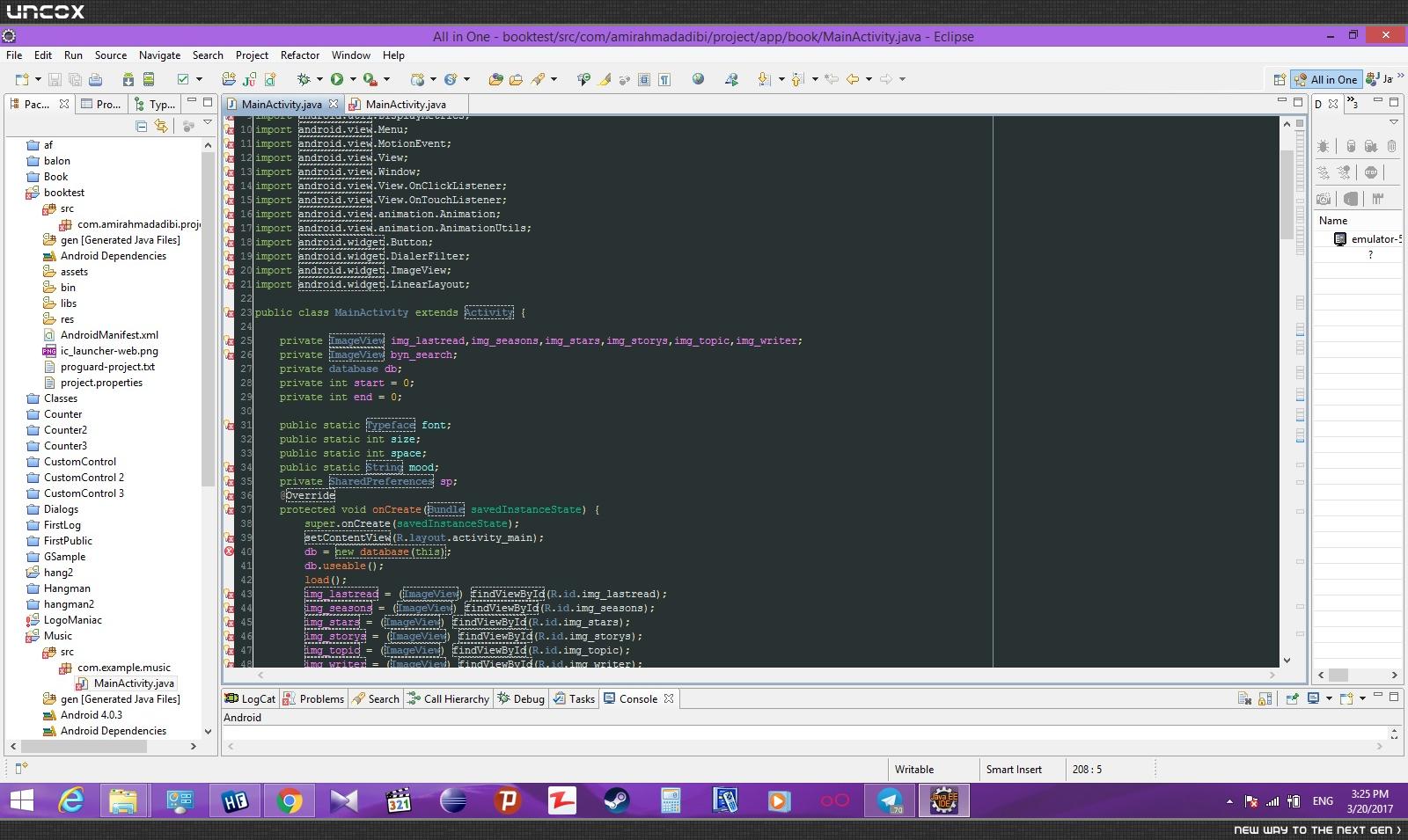Click the green Run button icon
Viewport: 1408px width, 840px height.
[x=337, y=79]
